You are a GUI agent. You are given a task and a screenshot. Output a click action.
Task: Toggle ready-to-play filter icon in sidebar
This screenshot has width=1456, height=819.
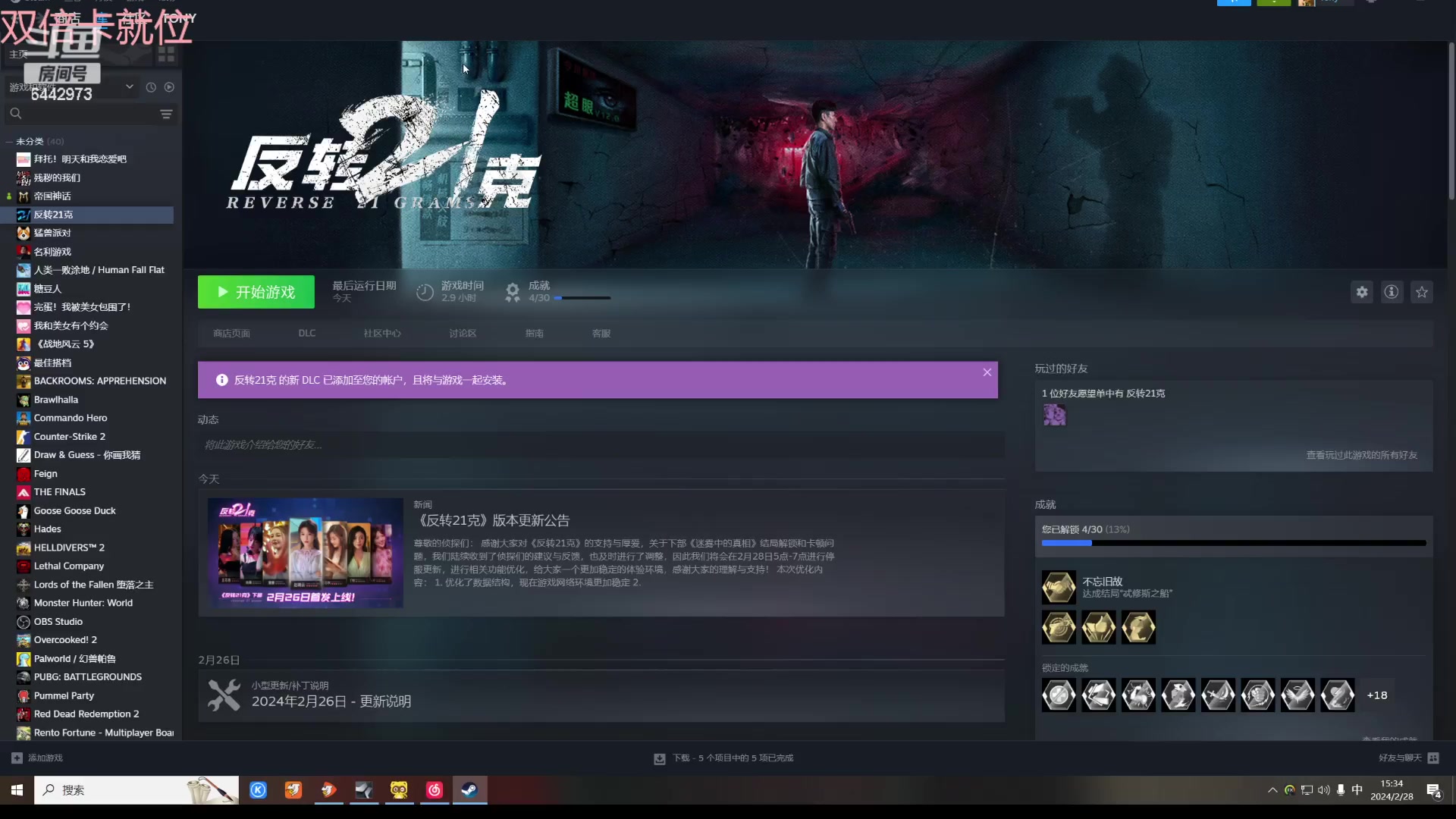click(169, 87)
